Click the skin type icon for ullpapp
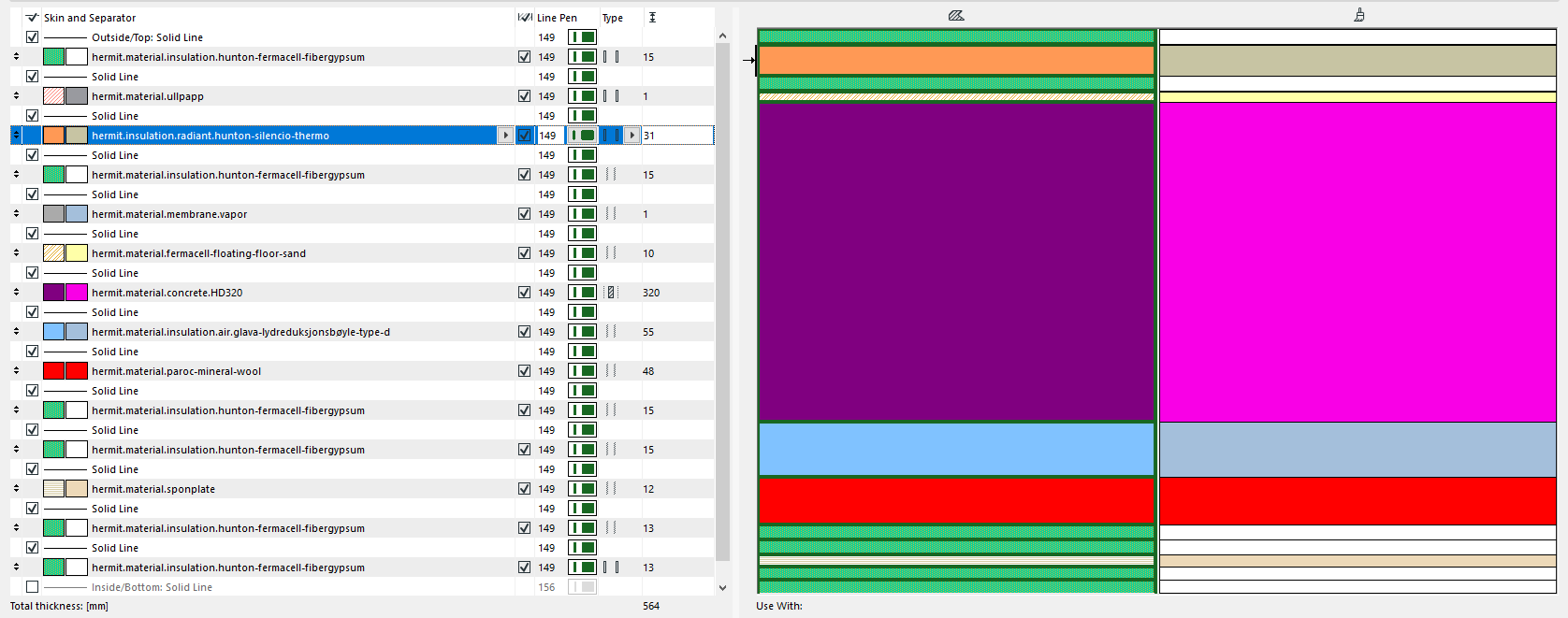The width and height of the screenshot is (1568, 618). point(611,96)
